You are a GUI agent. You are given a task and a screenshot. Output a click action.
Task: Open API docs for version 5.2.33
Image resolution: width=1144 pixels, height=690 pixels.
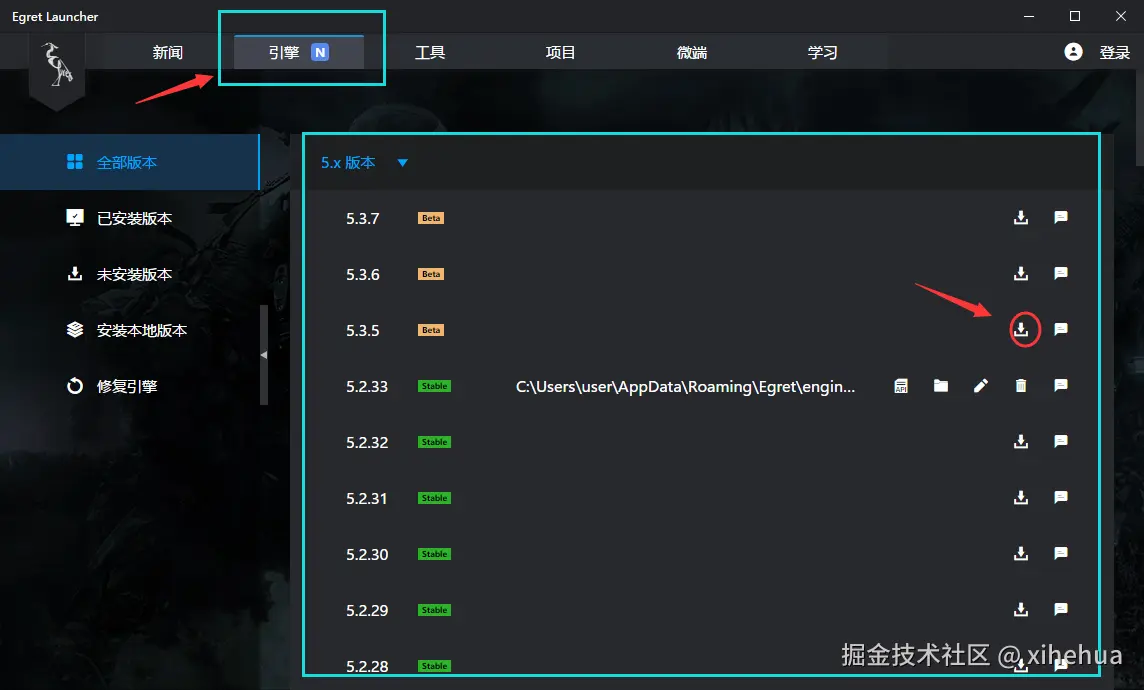click(901, 386)
